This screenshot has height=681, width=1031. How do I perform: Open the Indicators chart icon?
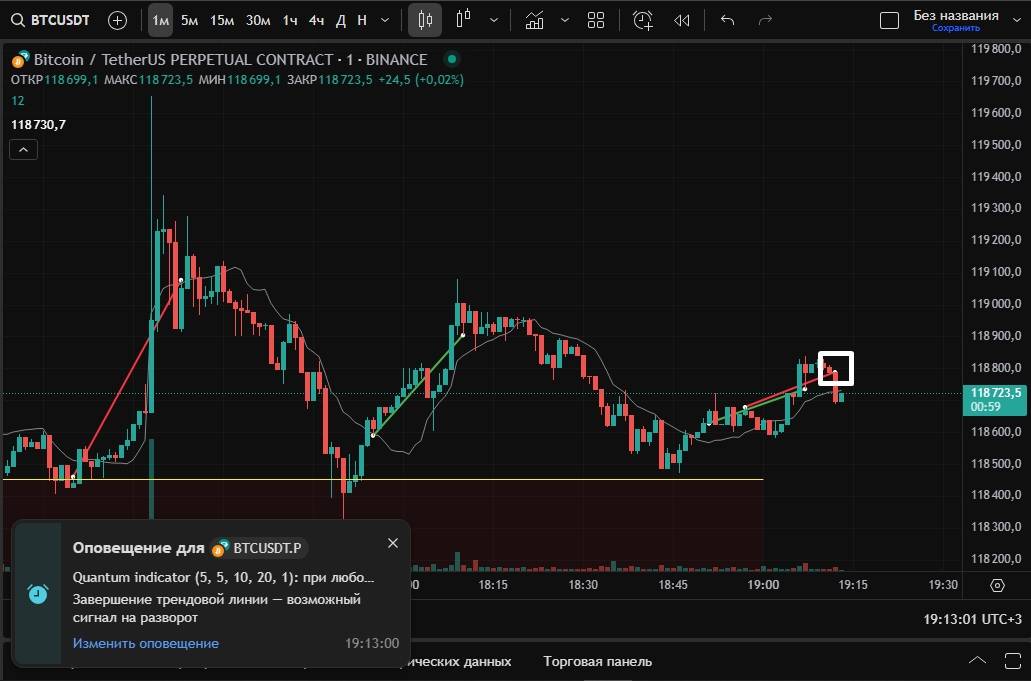(x=535, y=20)
